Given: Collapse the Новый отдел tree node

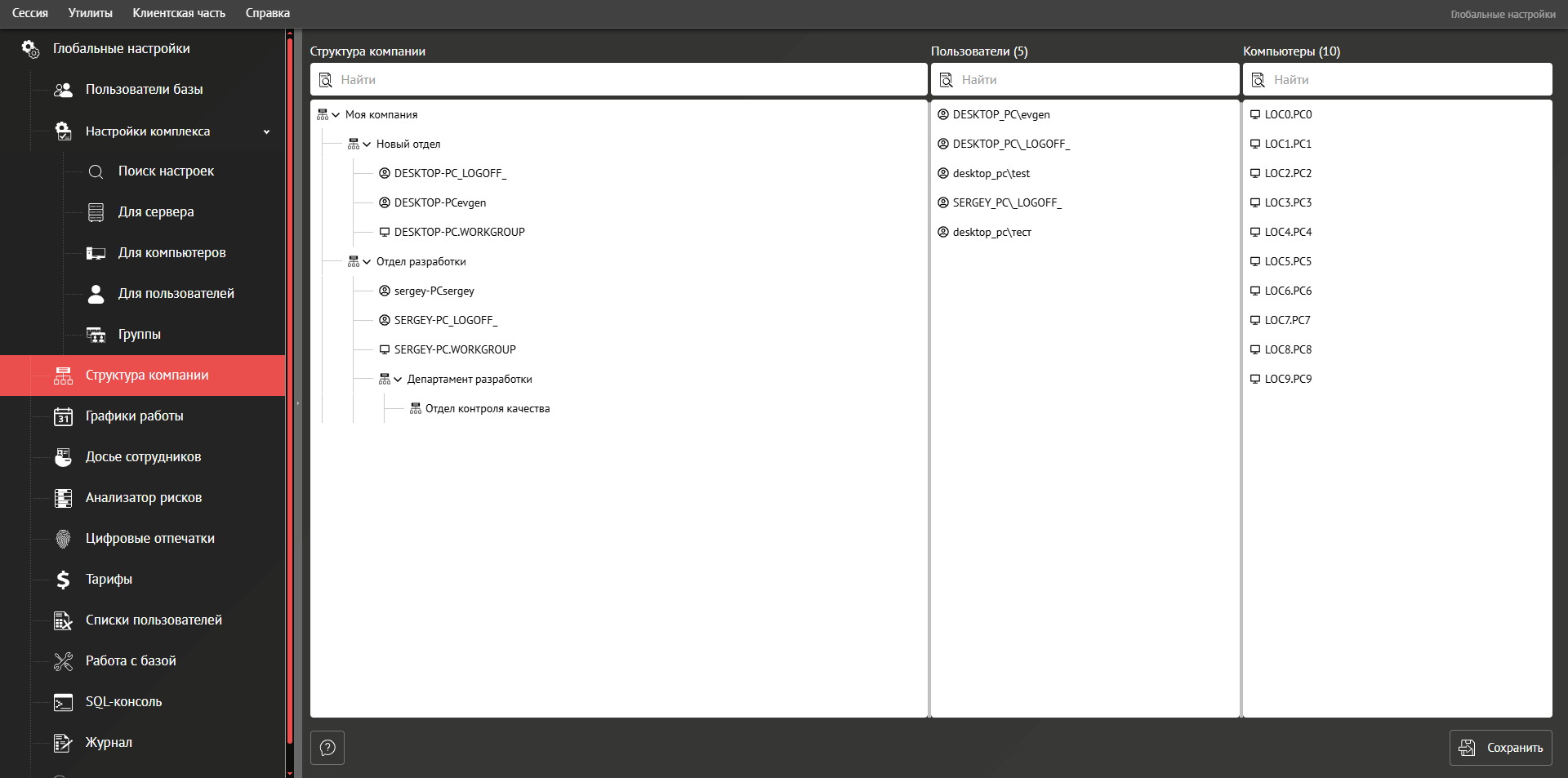Looking at the screenshot, I should [367, 144].
